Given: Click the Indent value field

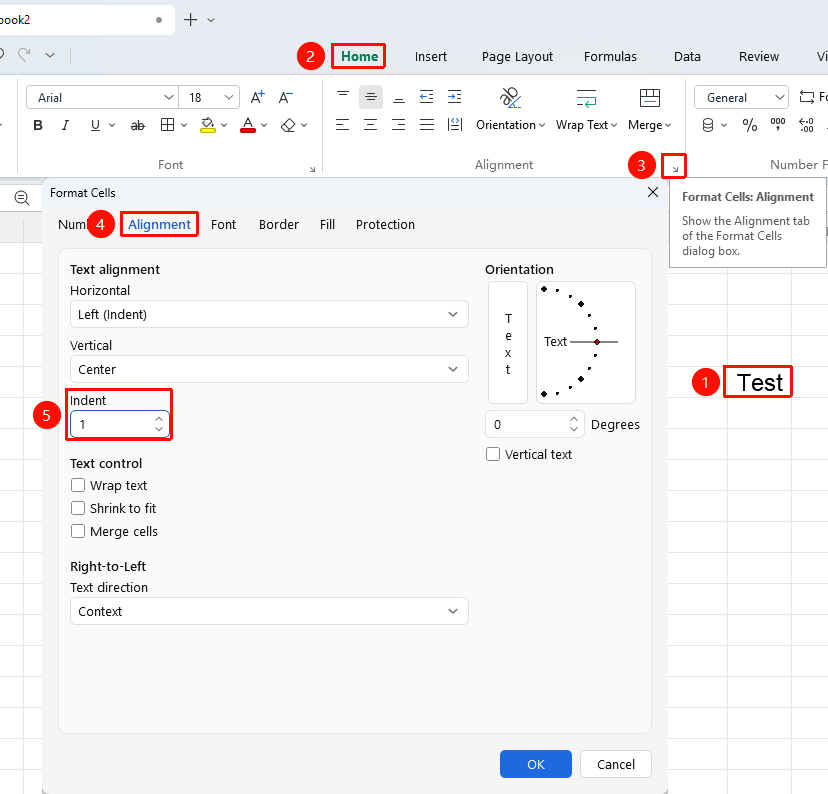Looking at the screenshot, I should pyautogui.click(x=120, y=424).
